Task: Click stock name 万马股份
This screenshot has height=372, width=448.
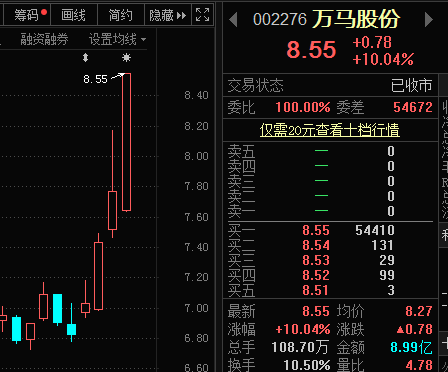Action: click(355, 19)
